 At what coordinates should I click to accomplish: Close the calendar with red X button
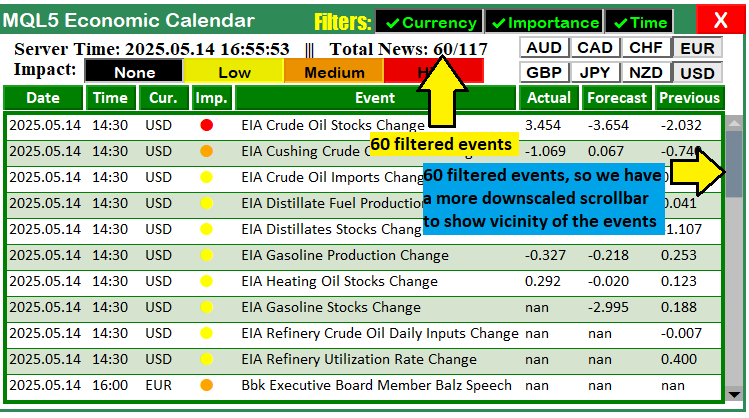(x=720, y=20)
